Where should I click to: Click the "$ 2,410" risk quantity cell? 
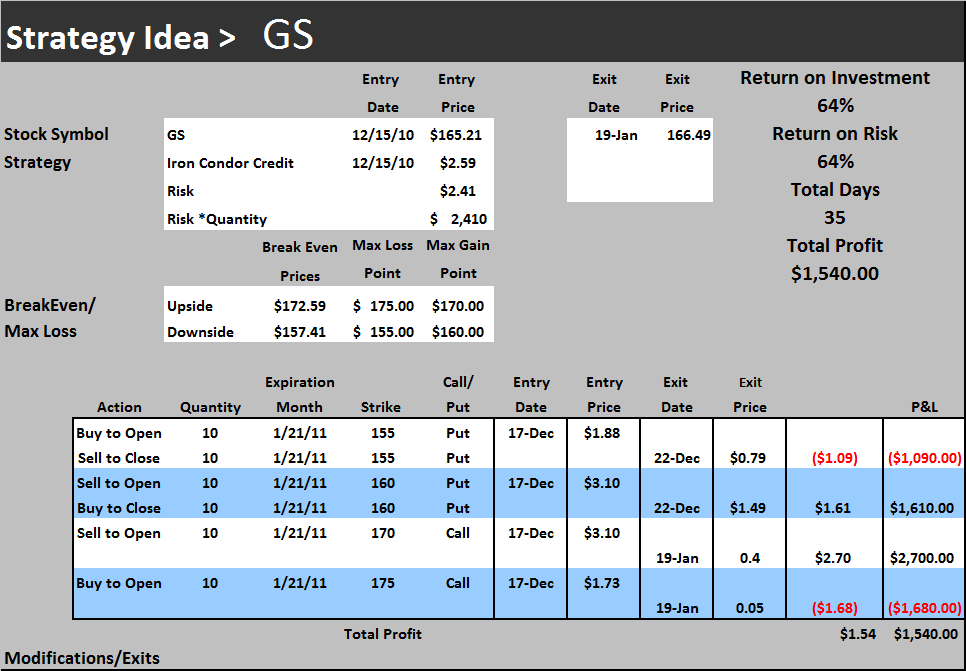point(458,219)
